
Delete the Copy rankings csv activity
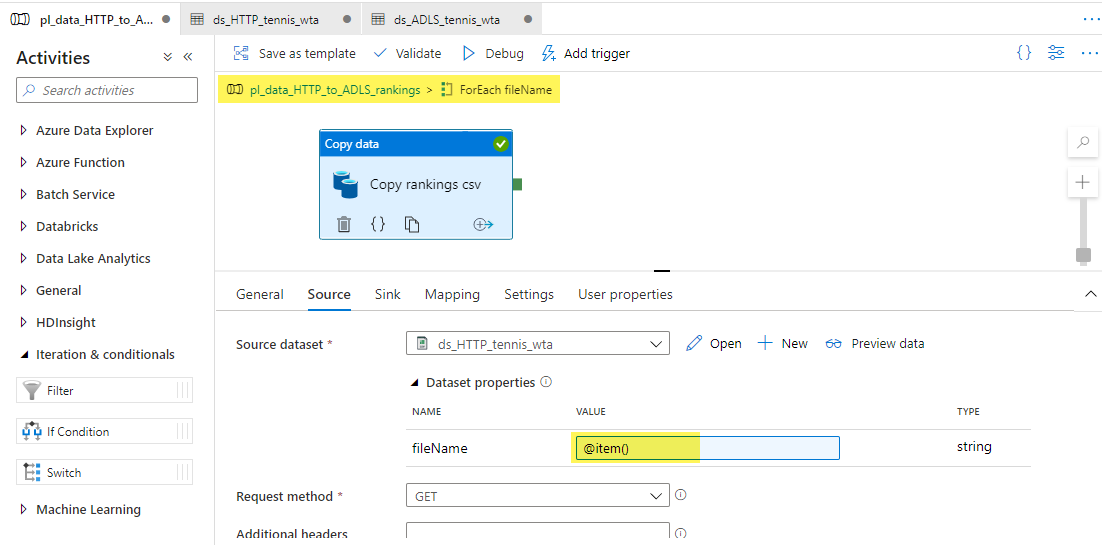344,224
